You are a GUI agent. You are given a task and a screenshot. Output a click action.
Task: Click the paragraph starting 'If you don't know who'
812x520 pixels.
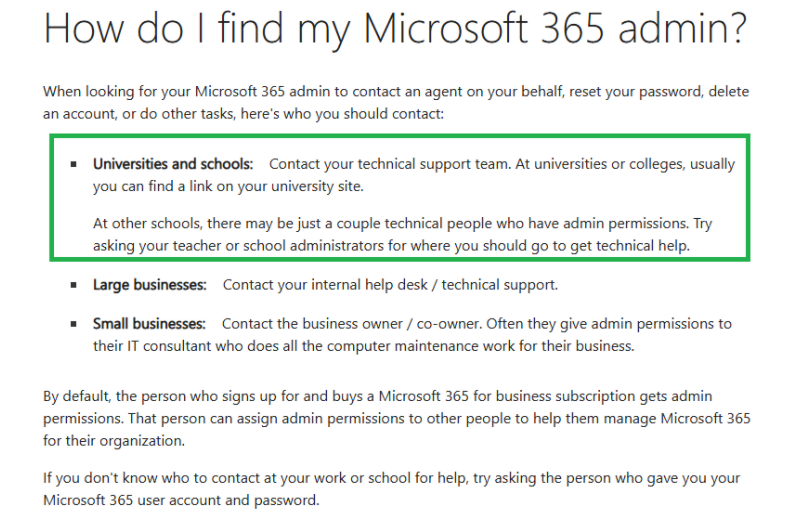392,489
